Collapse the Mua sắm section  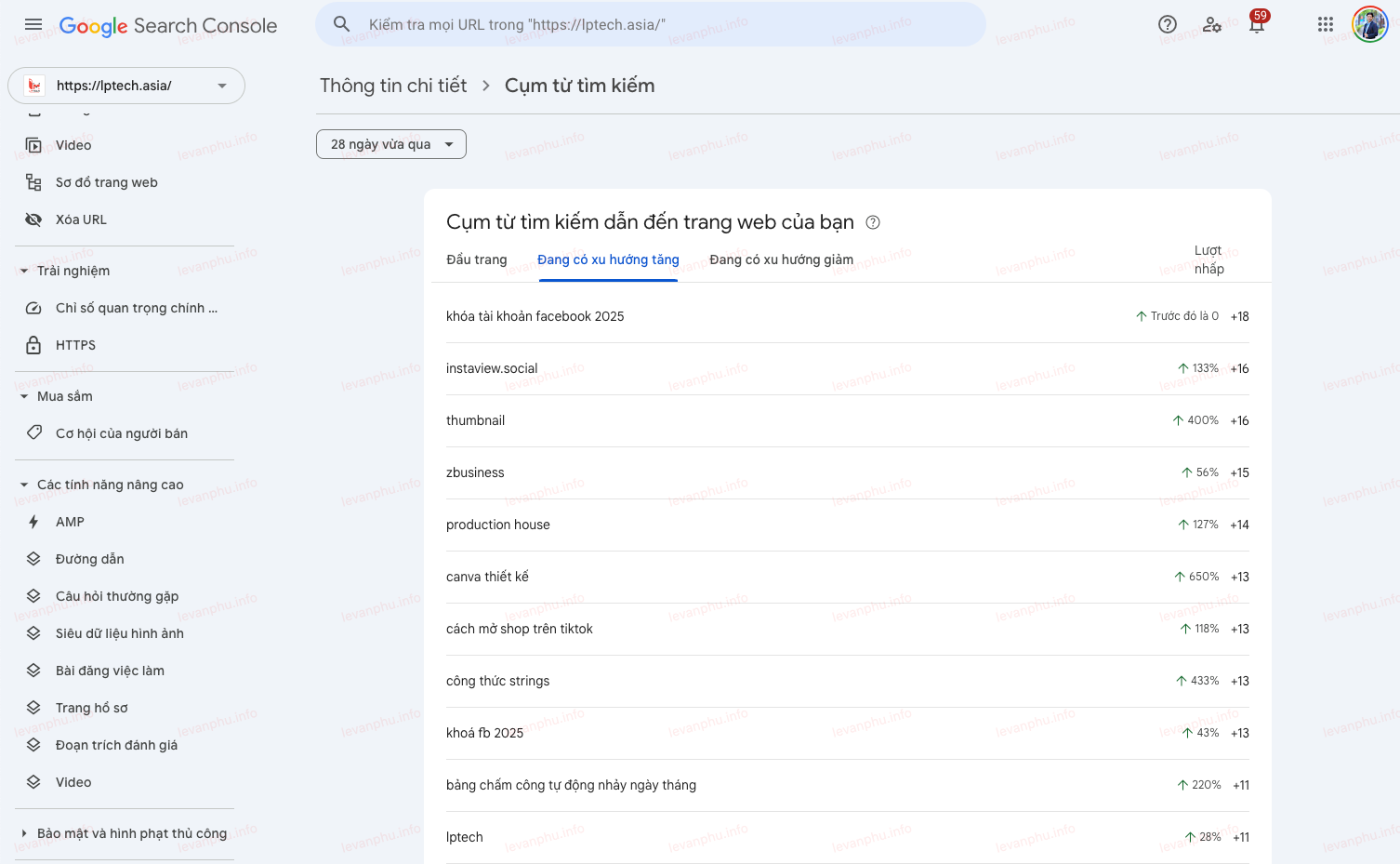pos(24,396)
